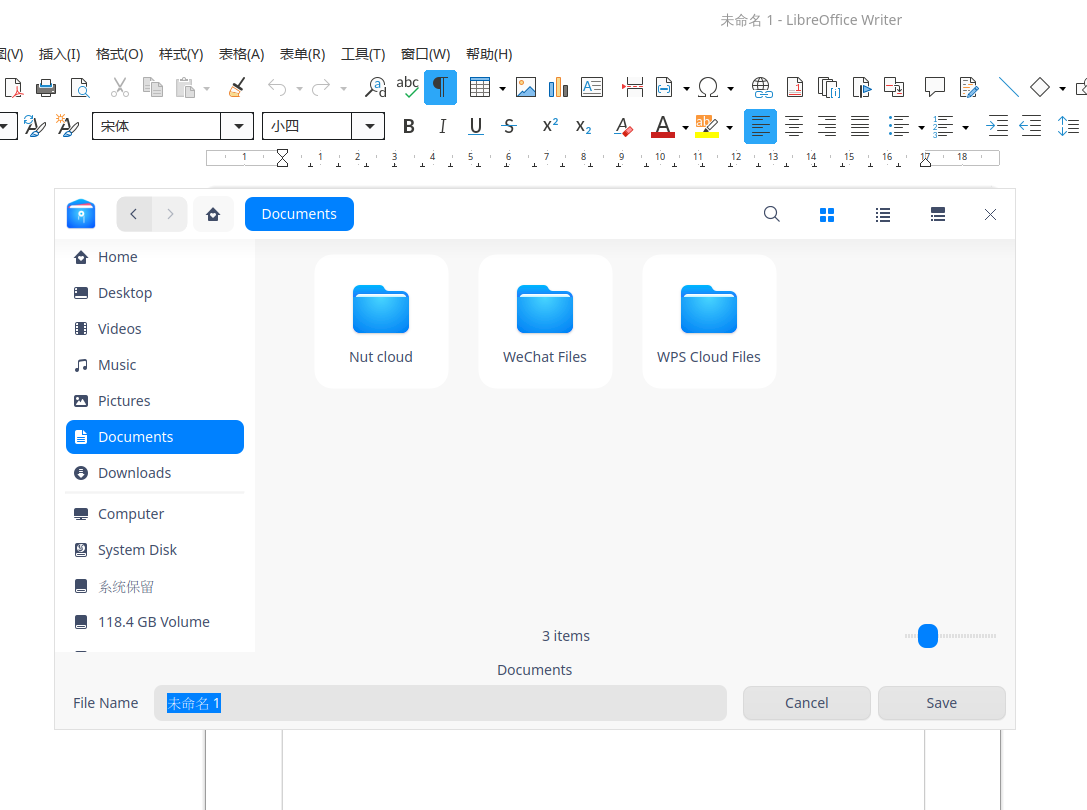Open the font name dropdown arrow
Screen dimensions: 1087x810
tap(237, 126)
